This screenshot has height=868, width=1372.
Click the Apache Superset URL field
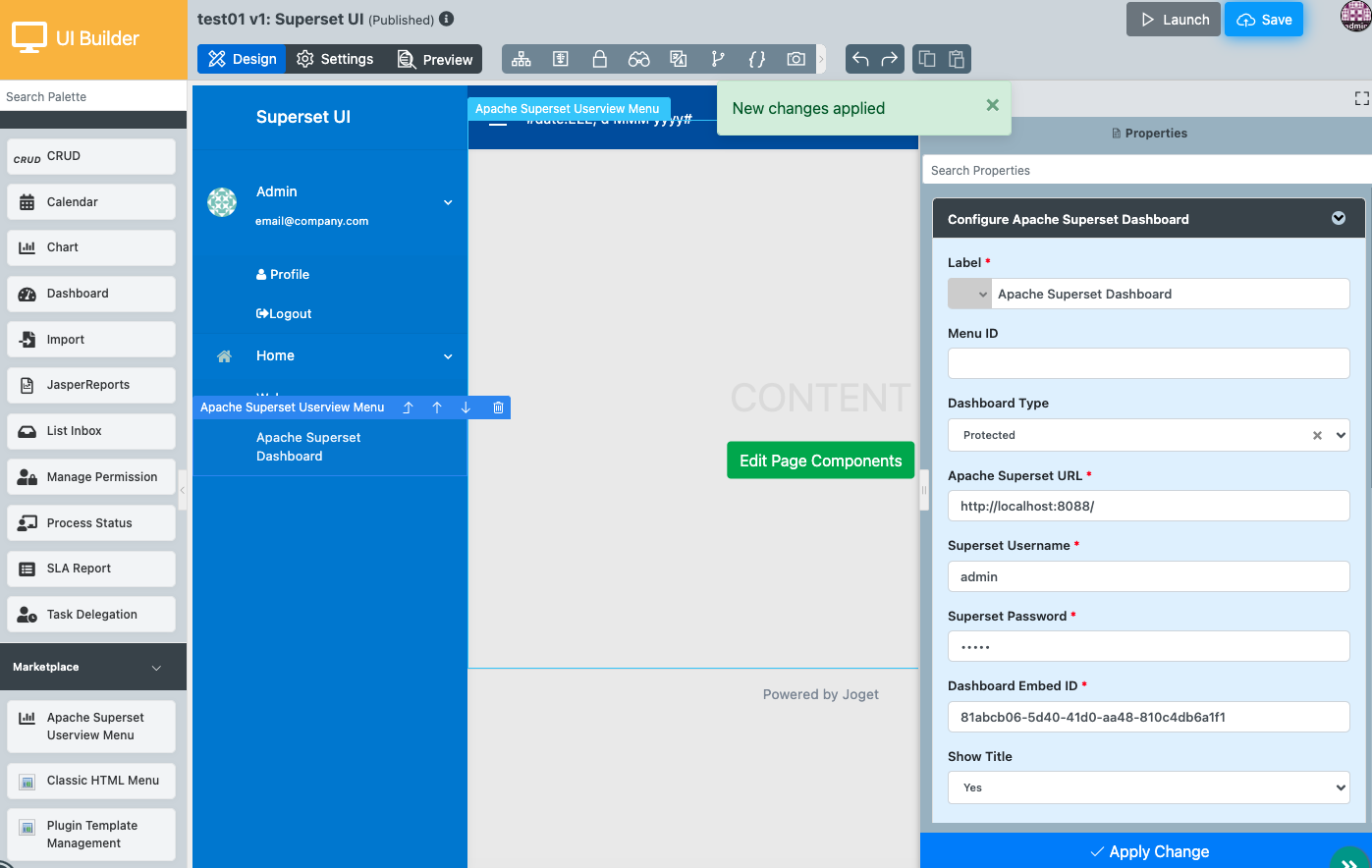pos(1148,506)
